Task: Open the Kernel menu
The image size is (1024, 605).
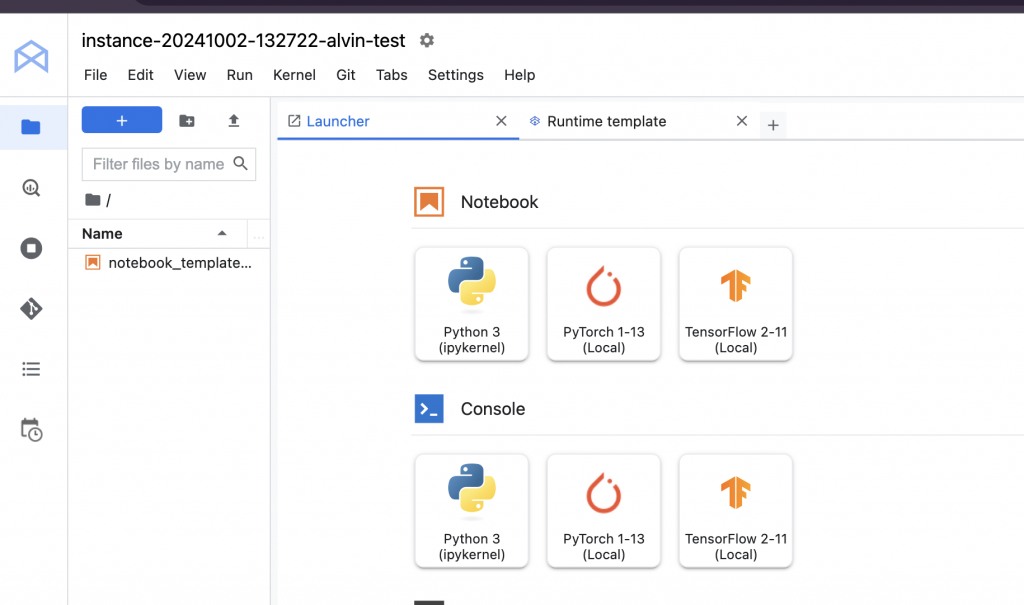Action: [294, 75]
